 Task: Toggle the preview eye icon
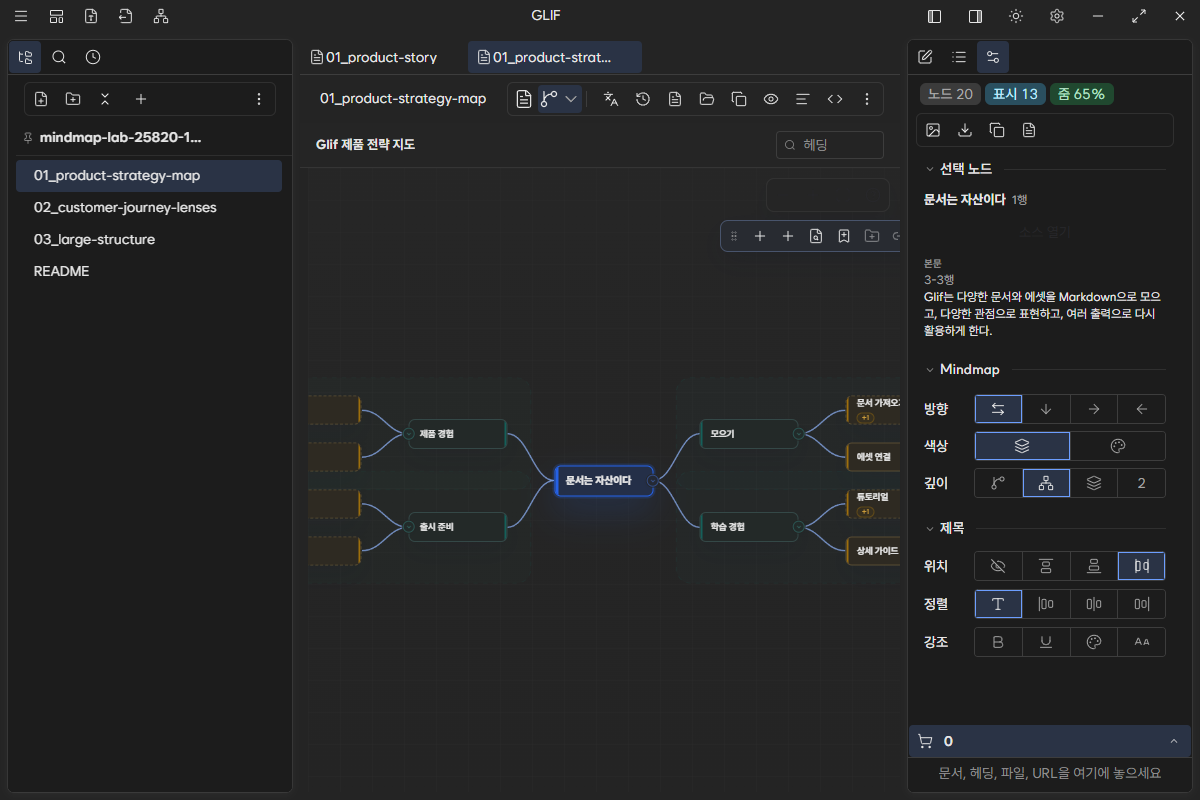(x=771, y=99)
